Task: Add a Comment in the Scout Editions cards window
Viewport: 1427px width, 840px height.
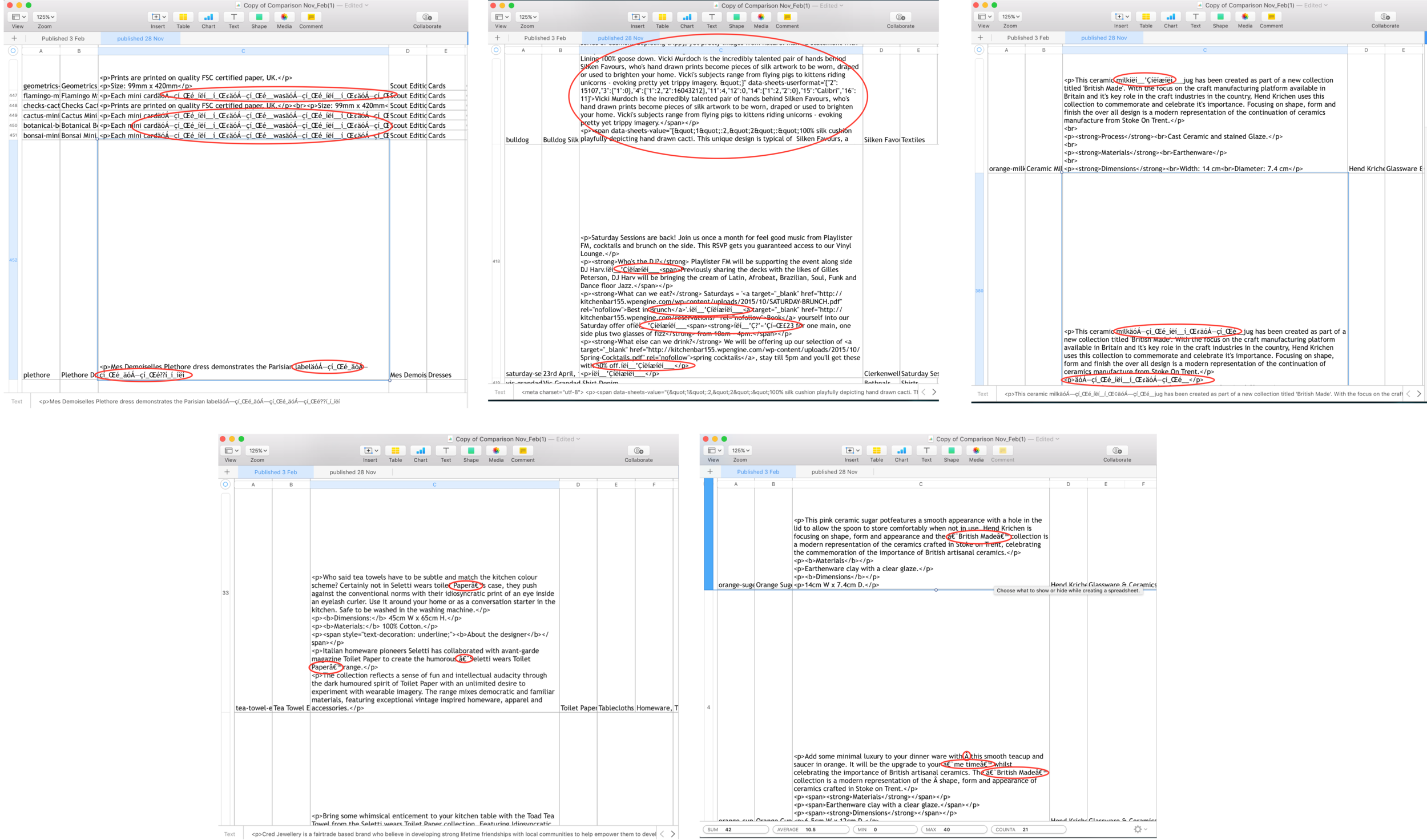Action: coord(311,17)
